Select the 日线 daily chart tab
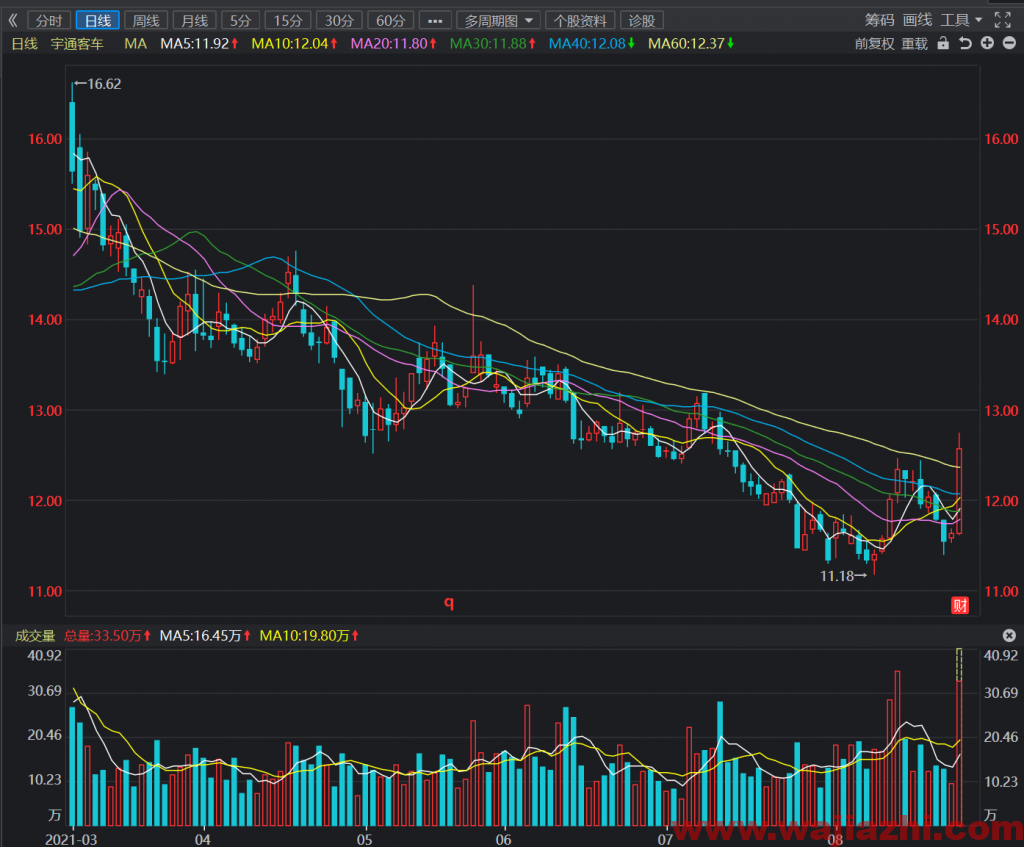Screen dimensions: 1024x847 click(x=97, y=21)
